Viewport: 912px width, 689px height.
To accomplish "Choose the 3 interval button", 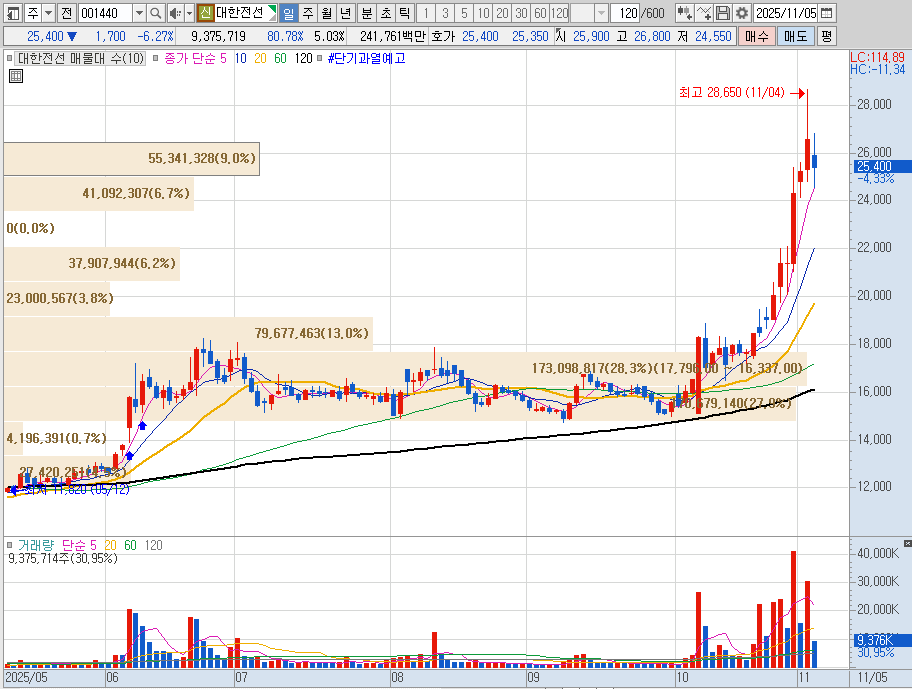I will (445, 13).
